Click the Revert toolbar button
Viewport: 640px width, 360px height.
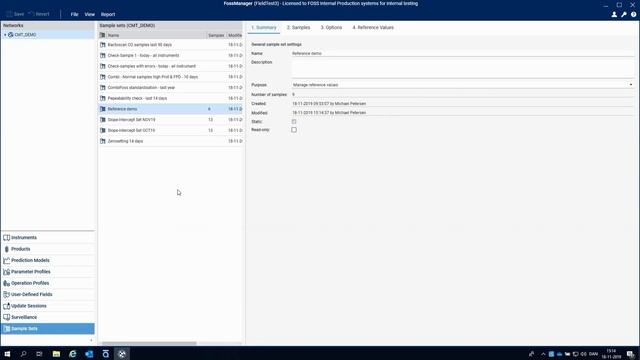pyautogui.click(x=39, y=14)
